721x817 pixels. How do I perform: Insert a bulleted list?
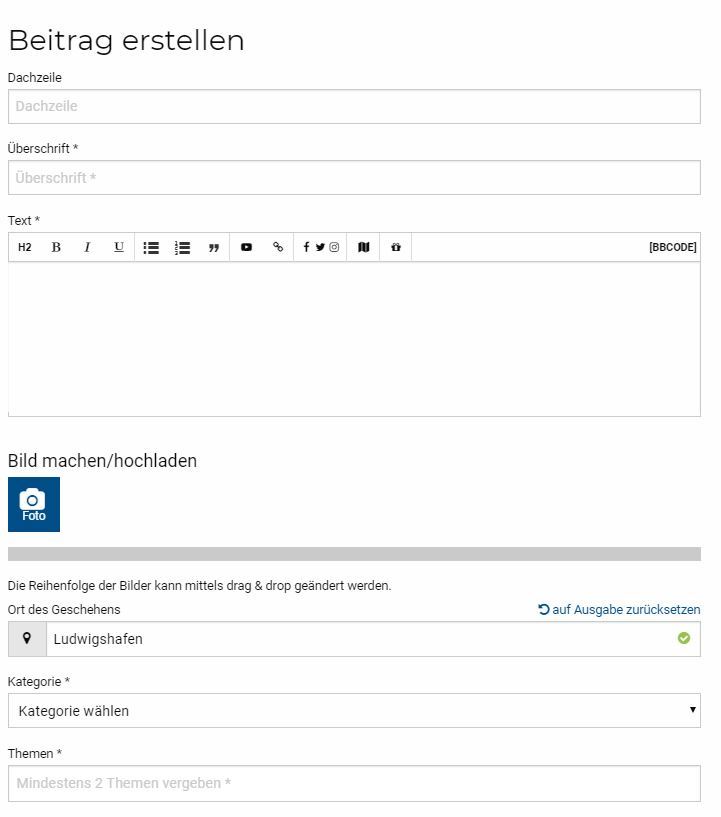click(151, 247)
